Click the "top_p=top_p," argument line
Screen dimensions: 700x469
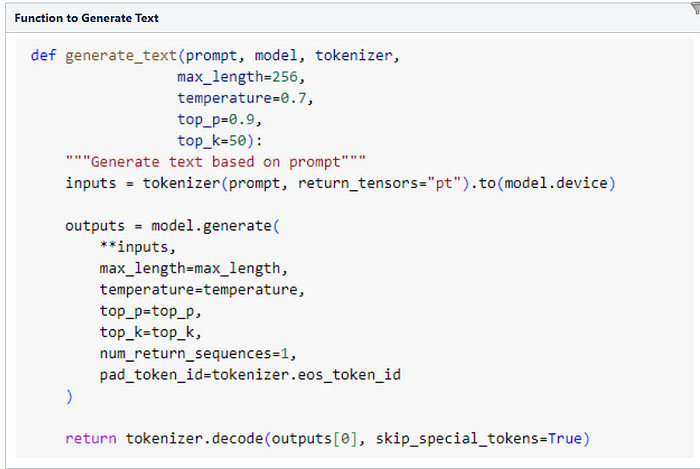pyautogui.click(x=150, y=311)
